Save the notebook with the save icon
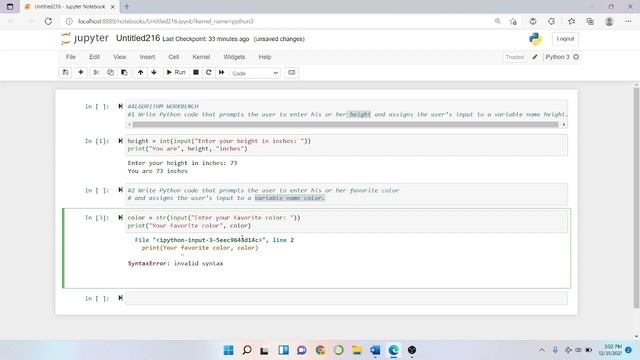640x360 pixels. 65,73
